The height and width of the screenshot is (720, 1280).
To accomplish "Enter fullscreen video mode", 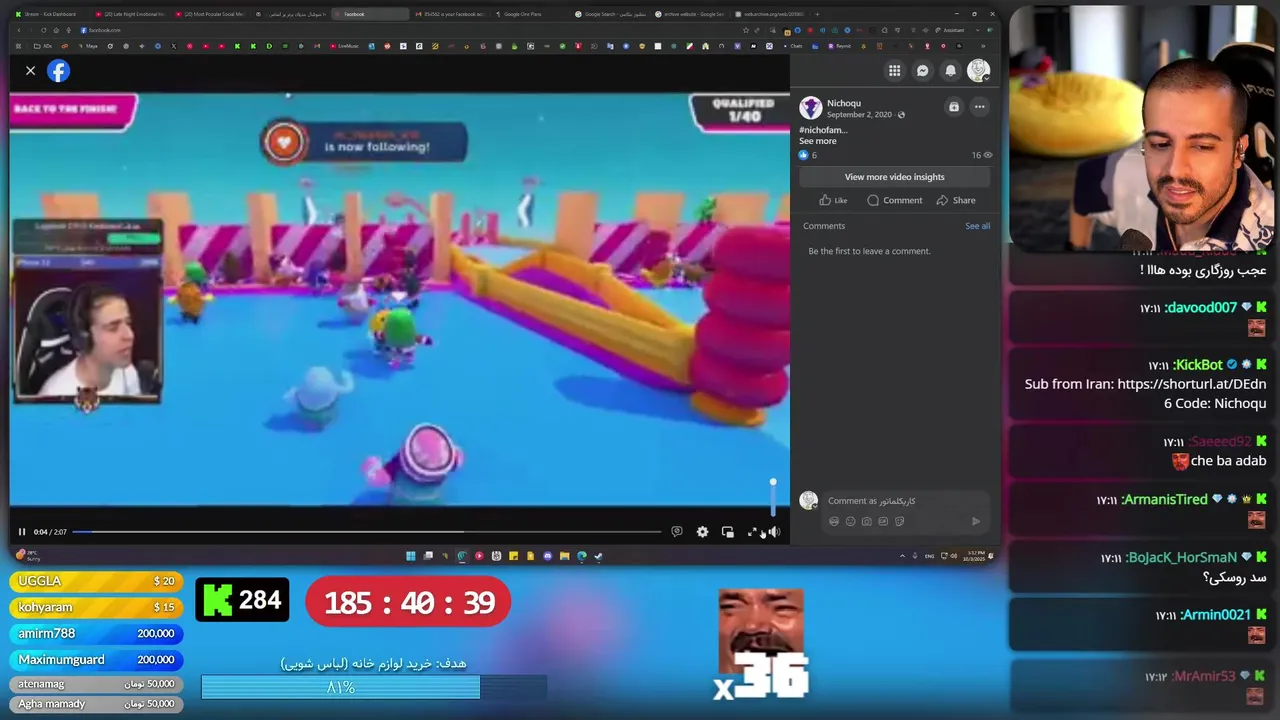I will coord(752,532).
